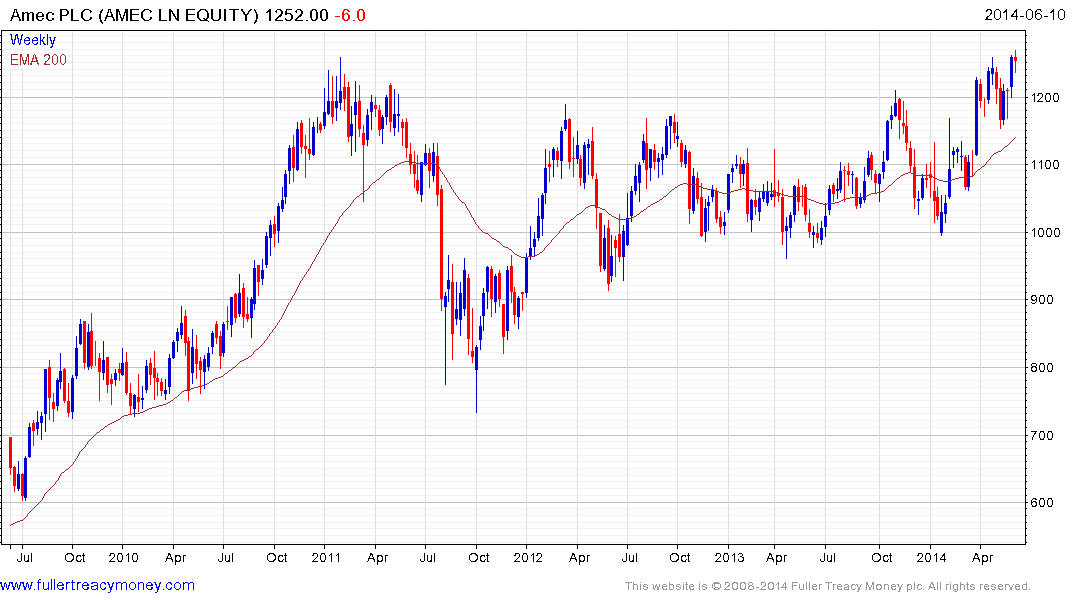
Task: Click the 2014 year axis label
Action: point(931,557)
